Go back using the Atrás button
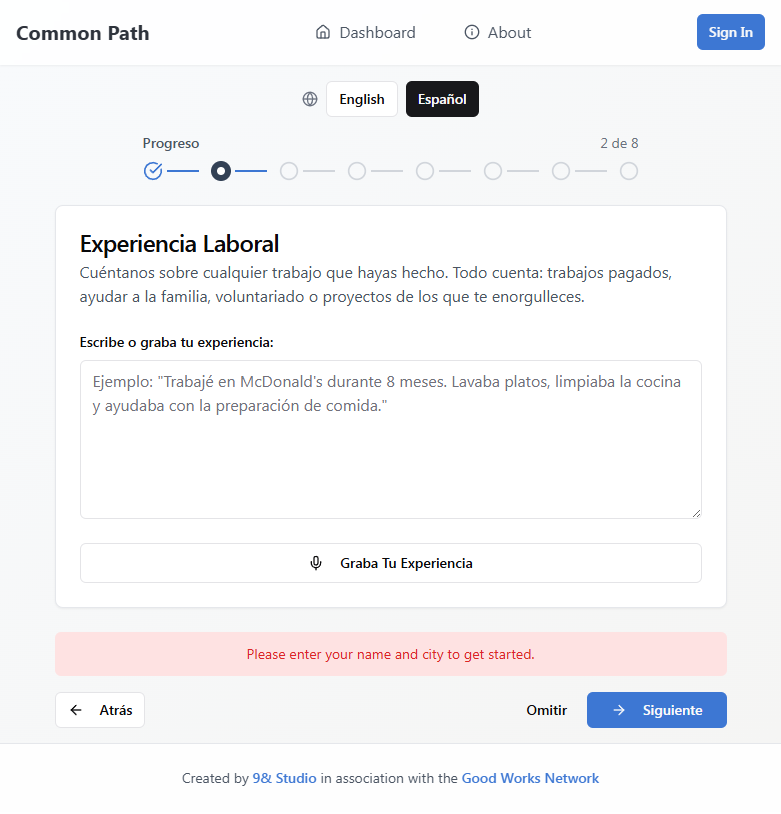 click(x=99, y=709)
